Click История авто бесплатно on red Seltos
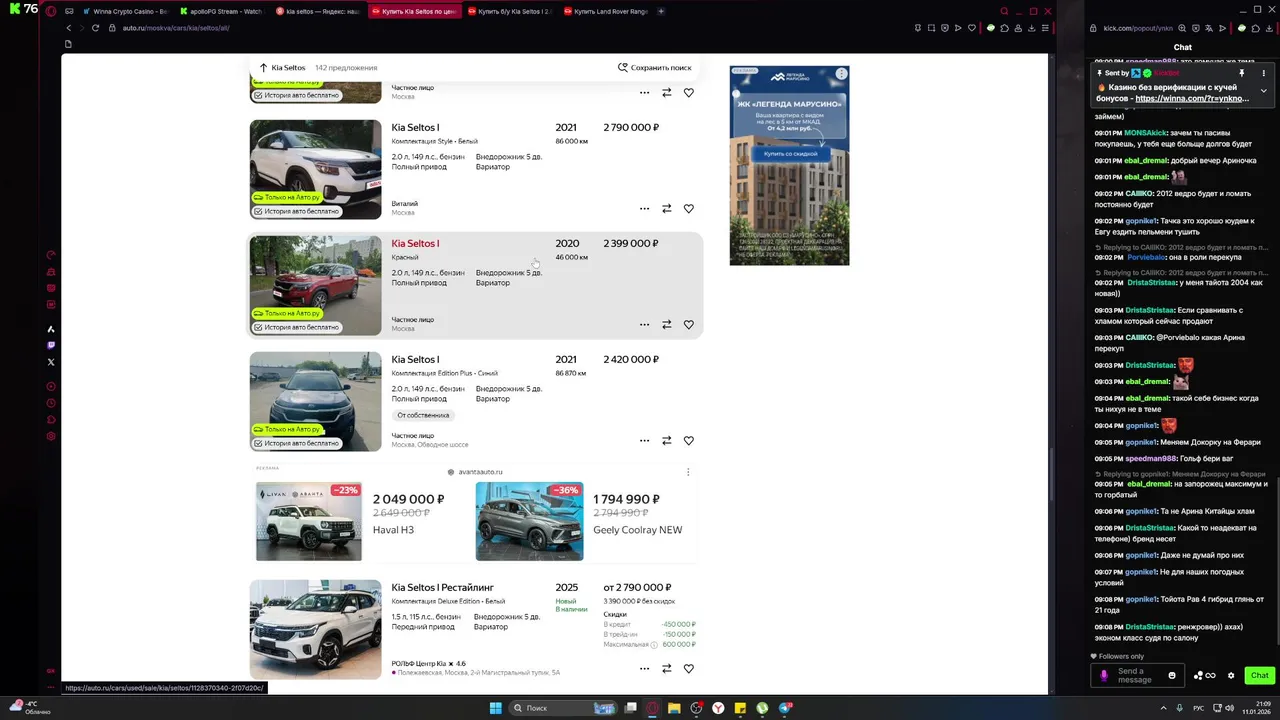Screen dimensions: 1280x720 point(296,327)
